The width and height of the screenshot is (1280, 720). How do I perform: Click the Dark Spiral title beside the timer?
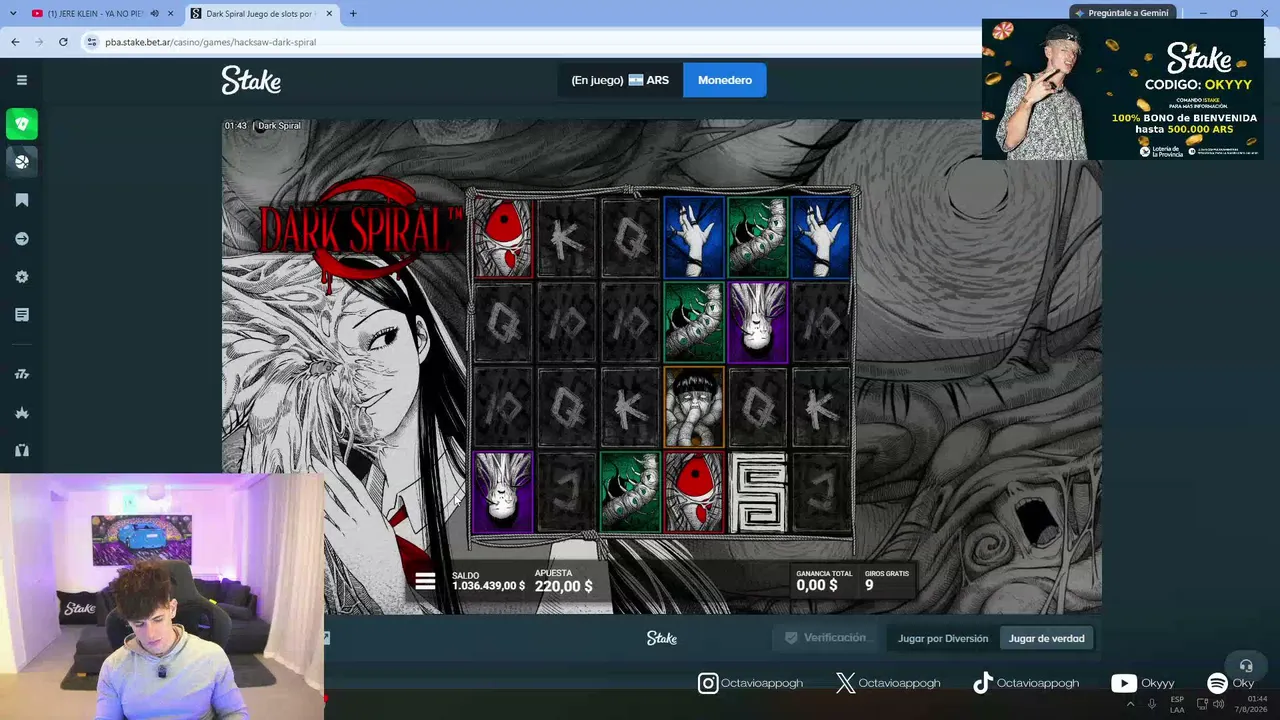(x=279, y=126)
